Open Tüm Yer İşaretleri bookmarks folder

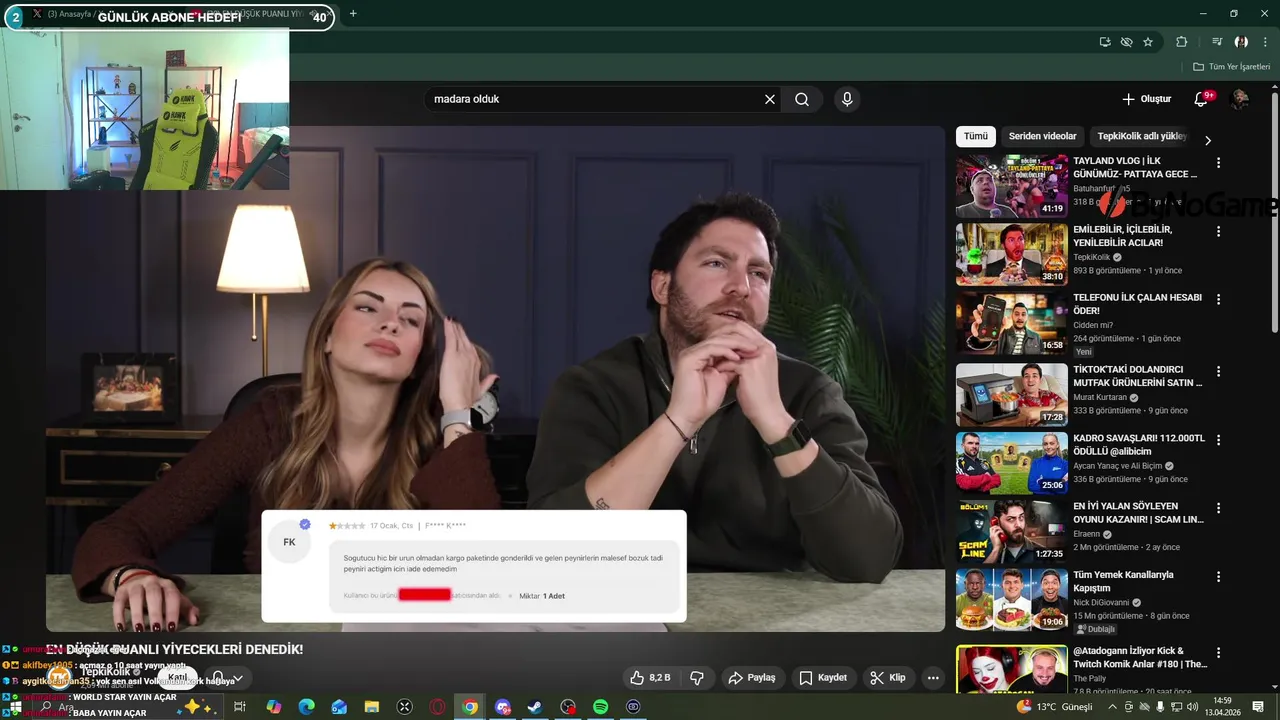(1232, 67)
